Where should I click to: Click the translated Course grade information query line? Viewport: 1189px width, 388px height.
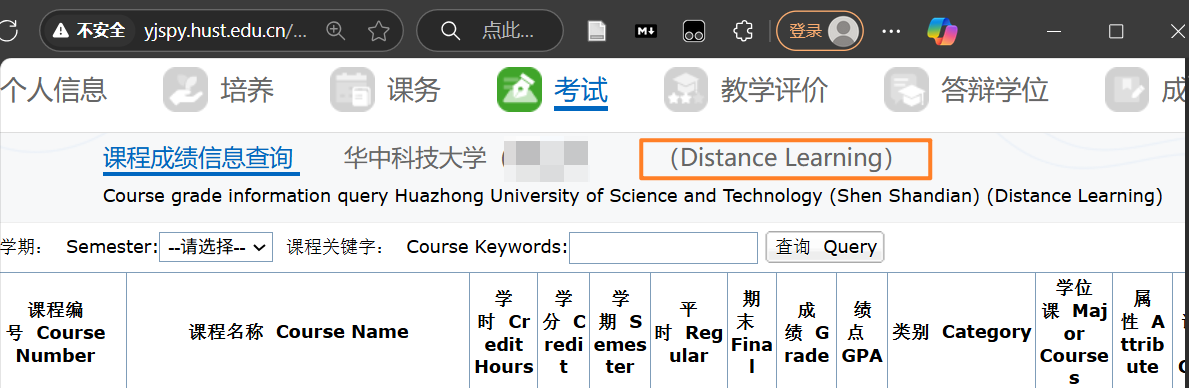632,196
